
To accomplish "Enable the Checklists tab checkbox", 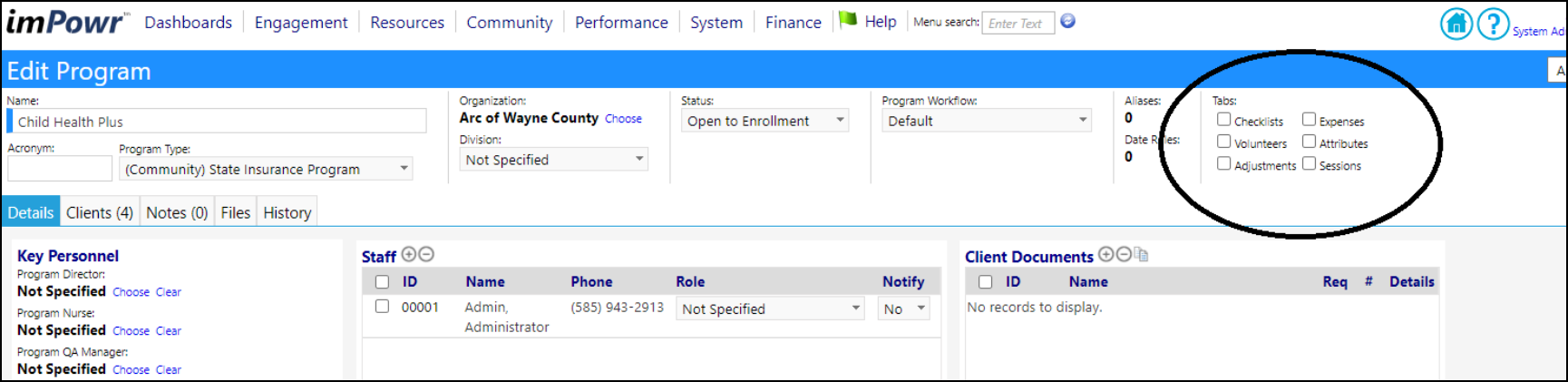I will [1224, 120].
